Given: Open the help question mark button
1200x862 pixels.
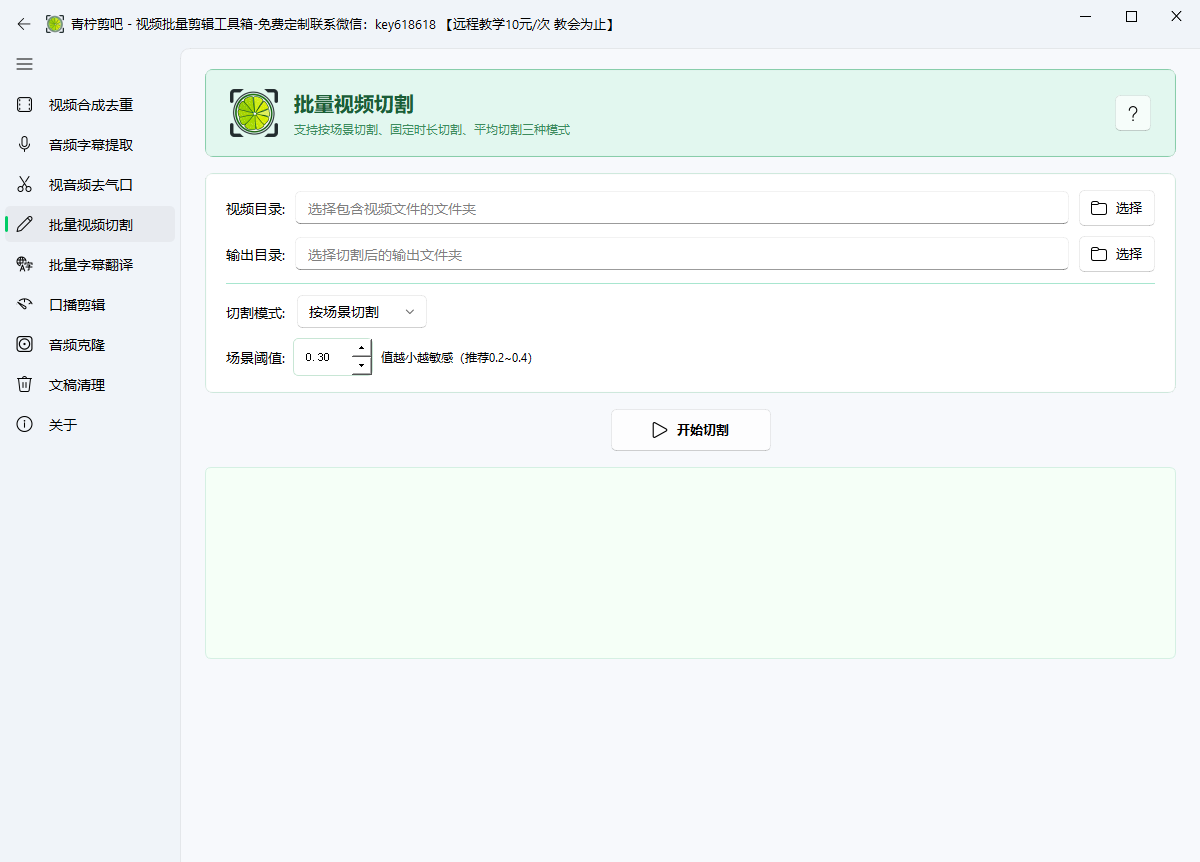Looking at the screenshot, I should (x=1132, y=113).
